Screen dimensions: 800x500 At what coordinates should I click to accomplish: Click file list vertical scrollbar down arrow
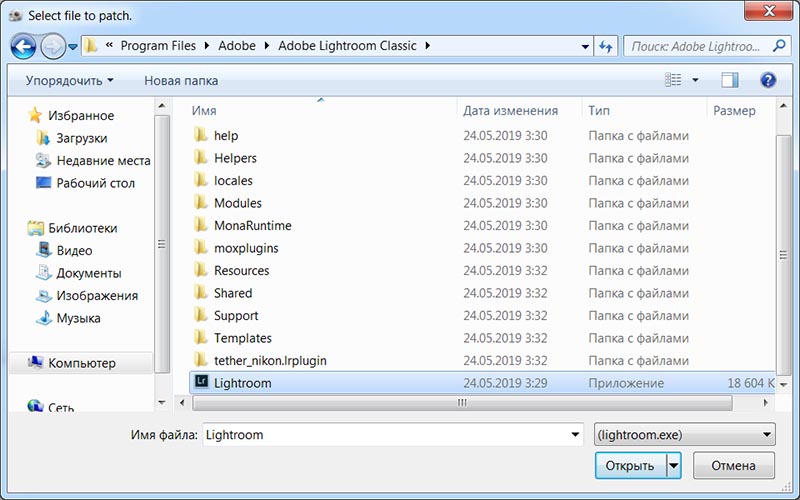(x=783, y=385)
